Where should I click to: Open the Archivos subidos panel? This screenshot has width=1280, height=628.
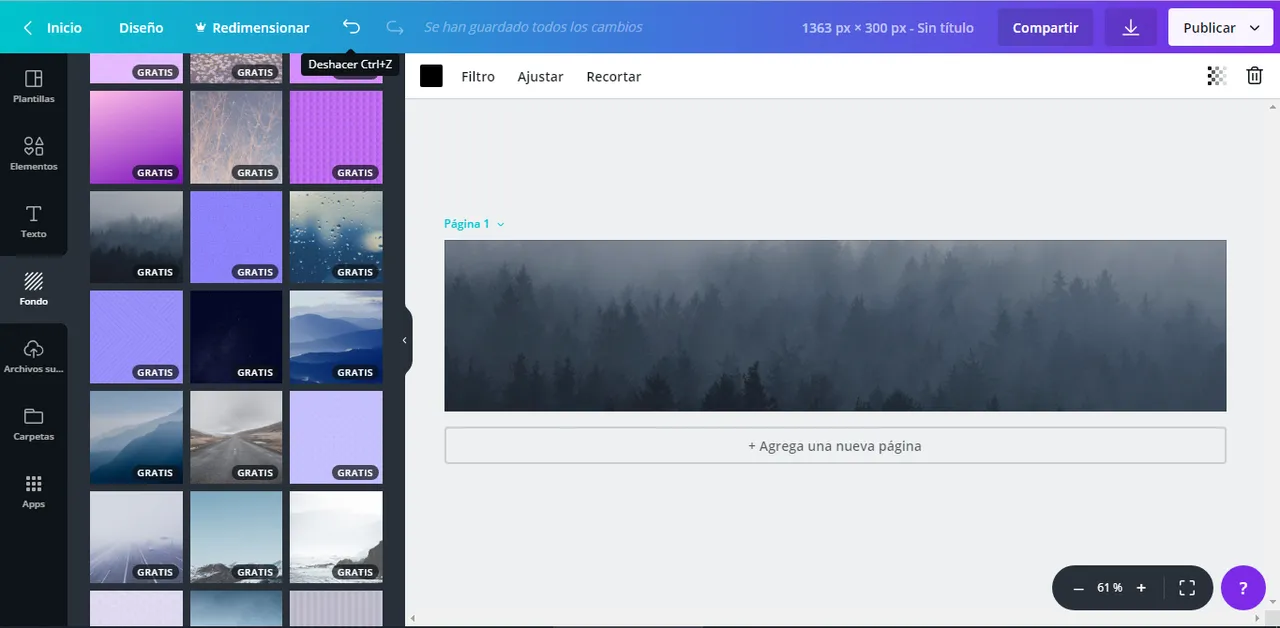tap(34, 356)
